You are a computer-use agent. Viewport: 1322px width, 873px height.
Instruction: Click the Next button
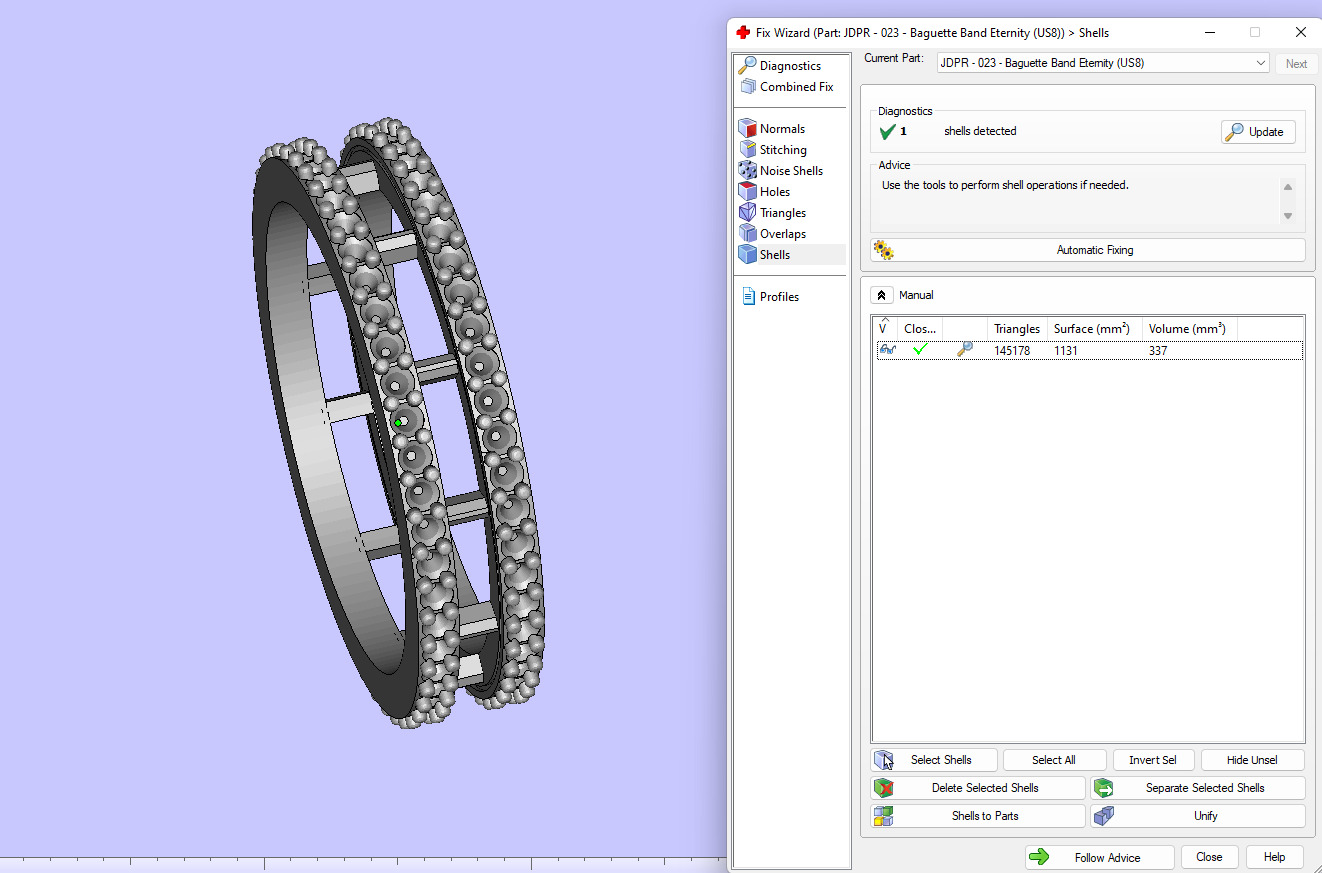click(x=1296, y=63)
